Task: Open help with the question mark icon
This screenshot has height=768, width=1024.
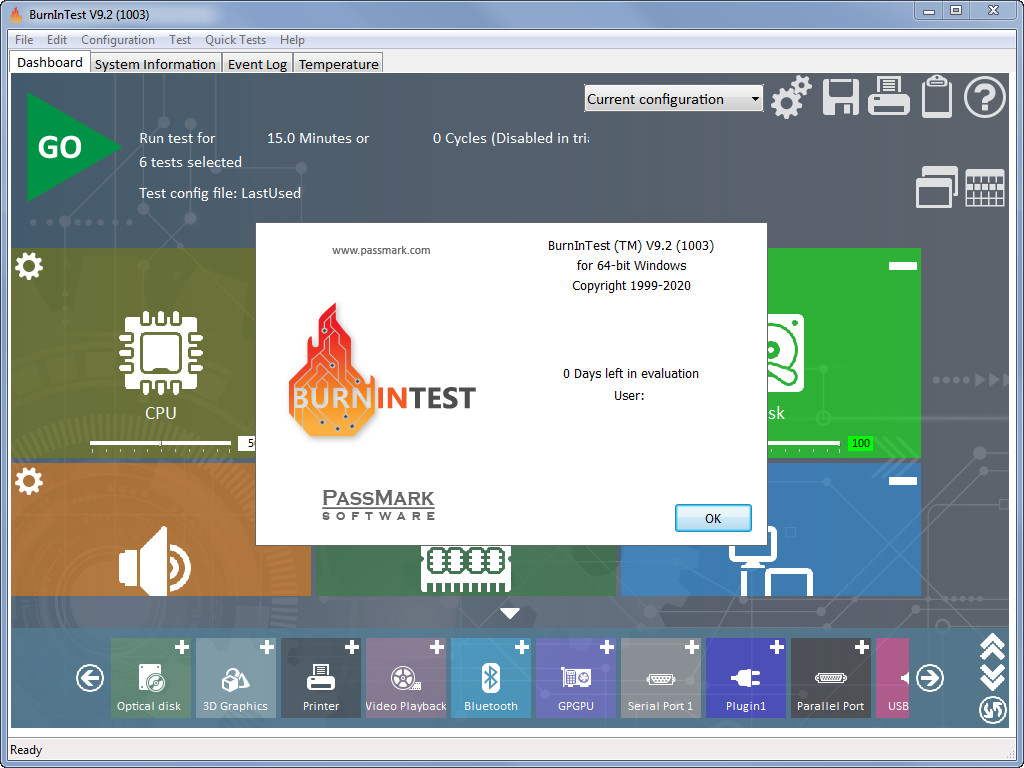Action: coord(985,97)
